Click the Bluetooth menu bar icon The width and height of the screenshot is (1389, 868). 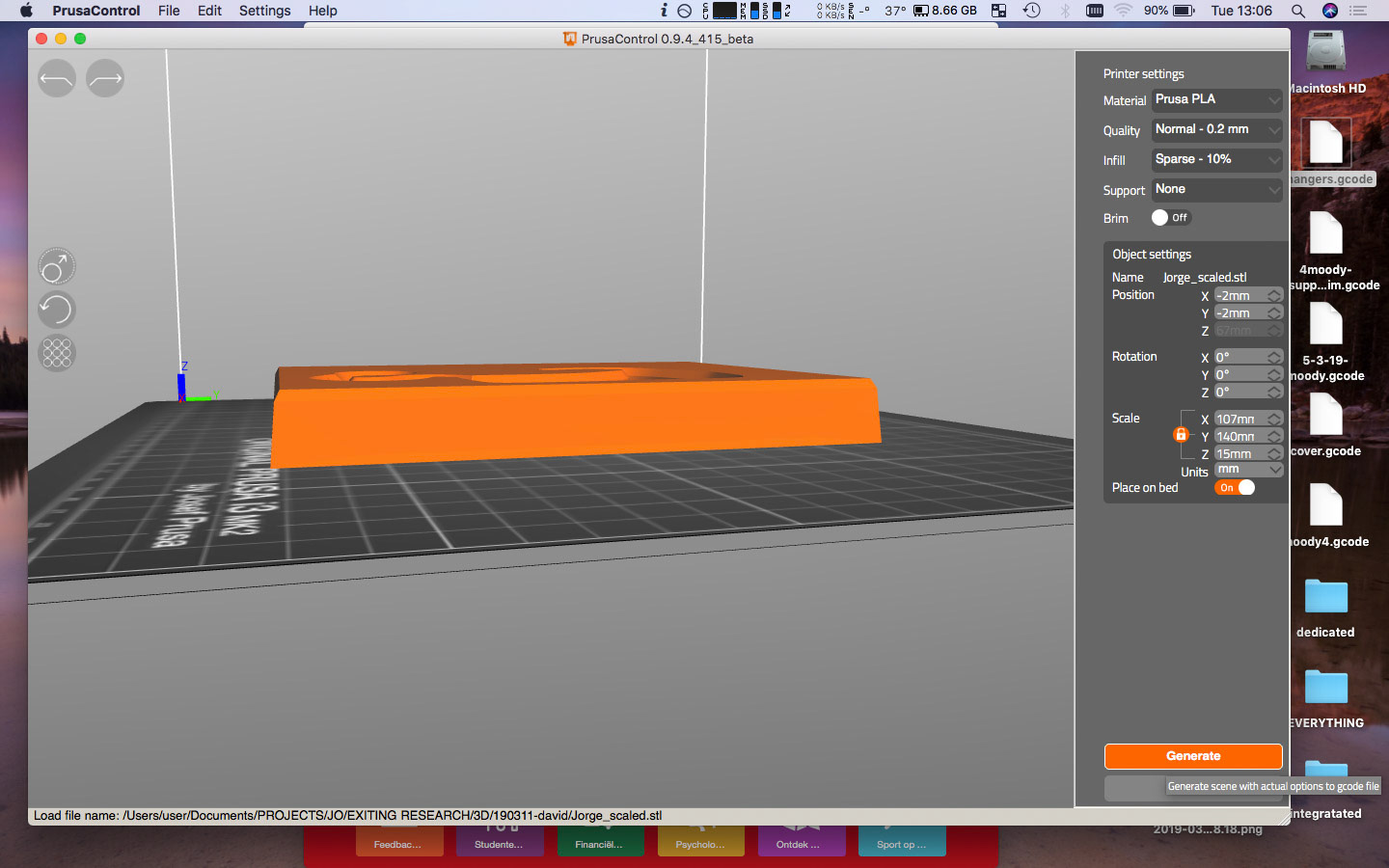tap(1065, 11)
